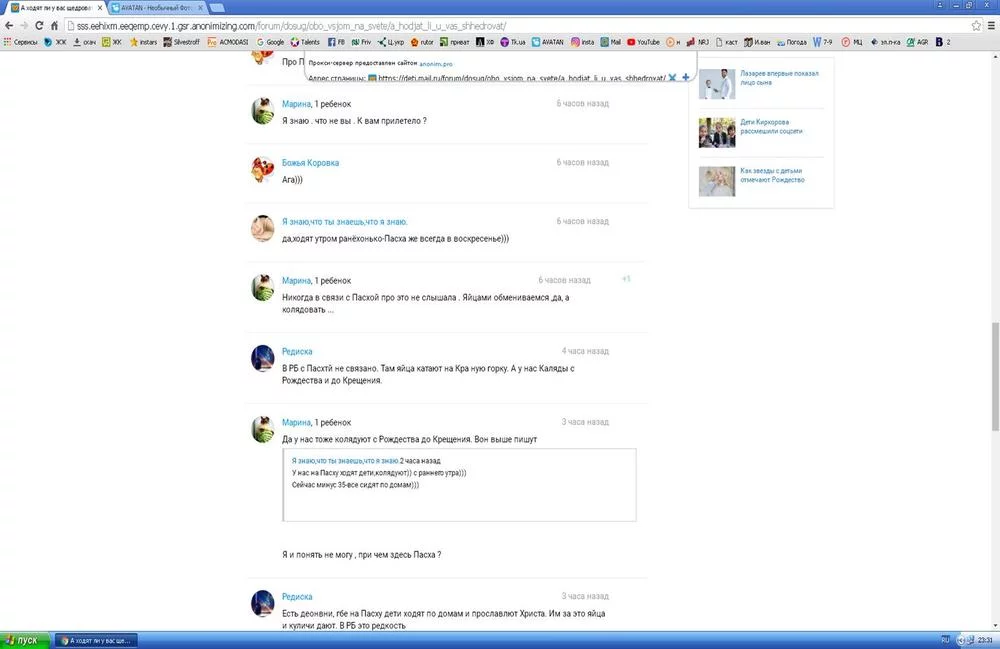The width and height of the screenshot is (1000, 649).
Task: Open a new browser tab
Action: [x=217, y=8]
